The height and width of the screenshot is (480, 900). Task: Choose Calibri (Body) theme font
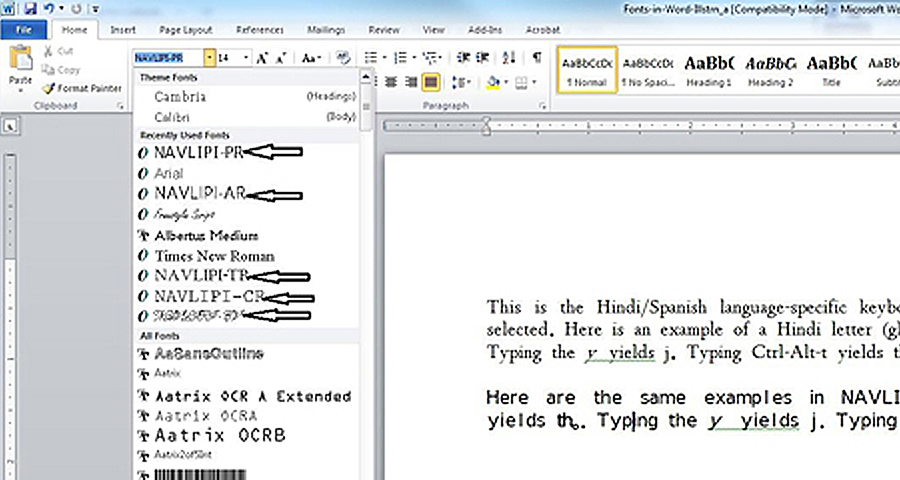click(x=247, y=117)
